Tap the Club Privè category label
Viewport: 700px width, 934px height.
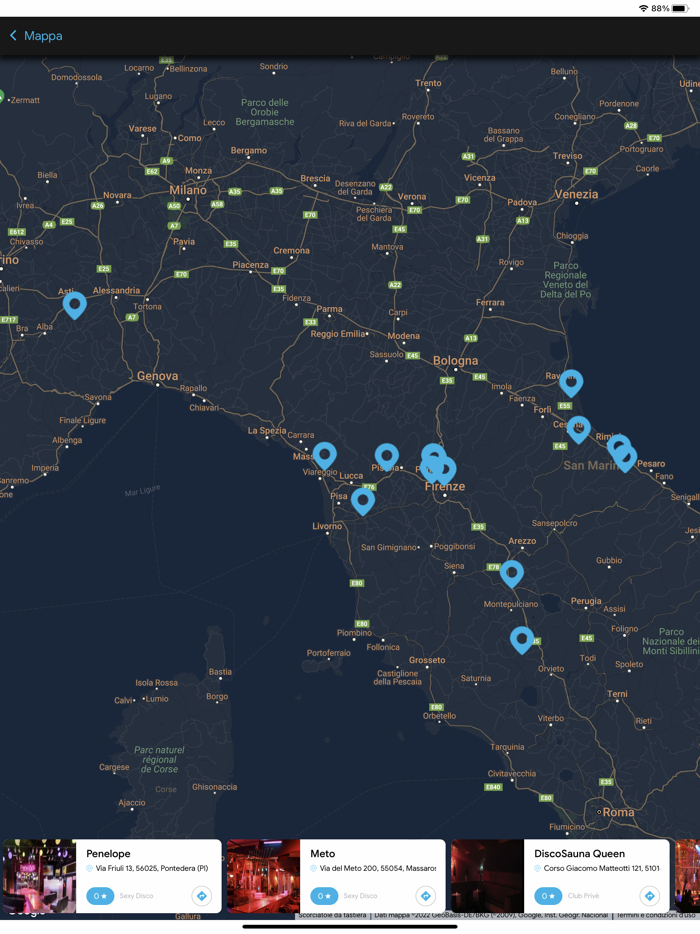point(583,896)
